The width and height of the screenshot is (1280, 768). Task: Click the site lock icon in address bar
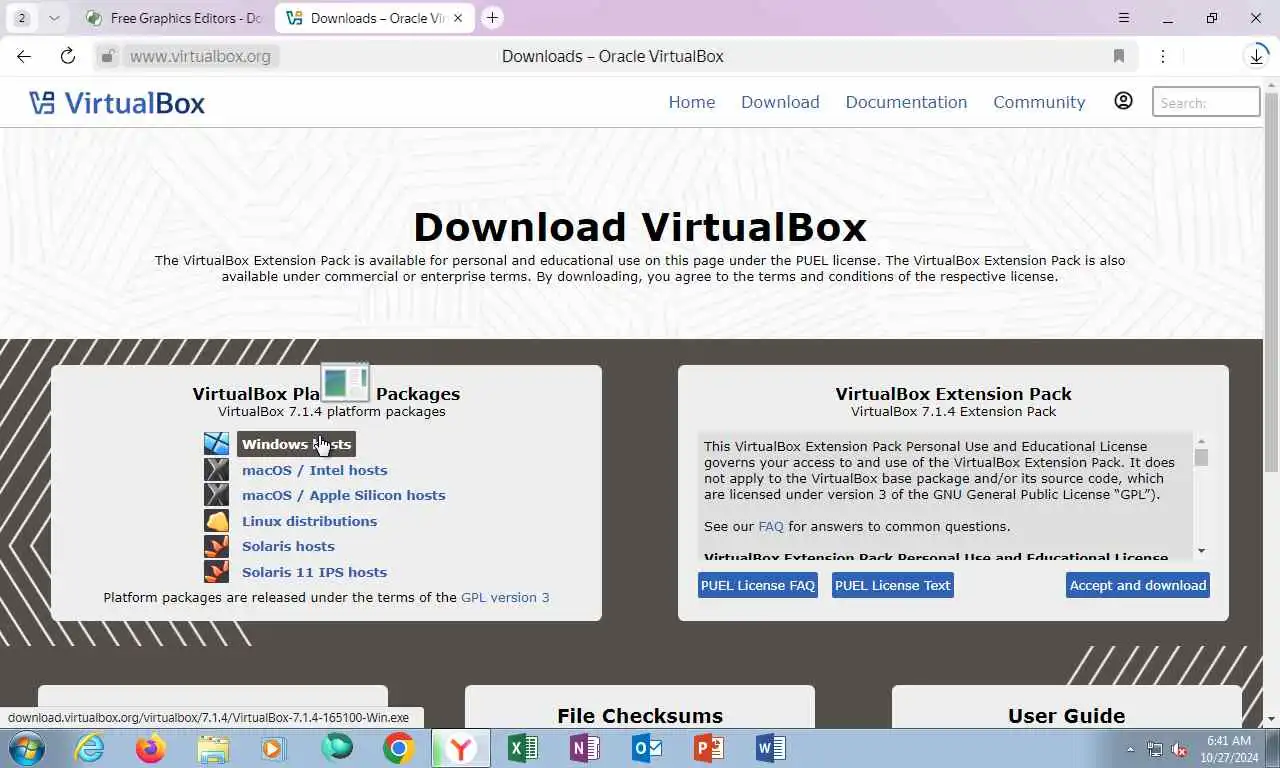pyautogui.click(x=109, y=56)
